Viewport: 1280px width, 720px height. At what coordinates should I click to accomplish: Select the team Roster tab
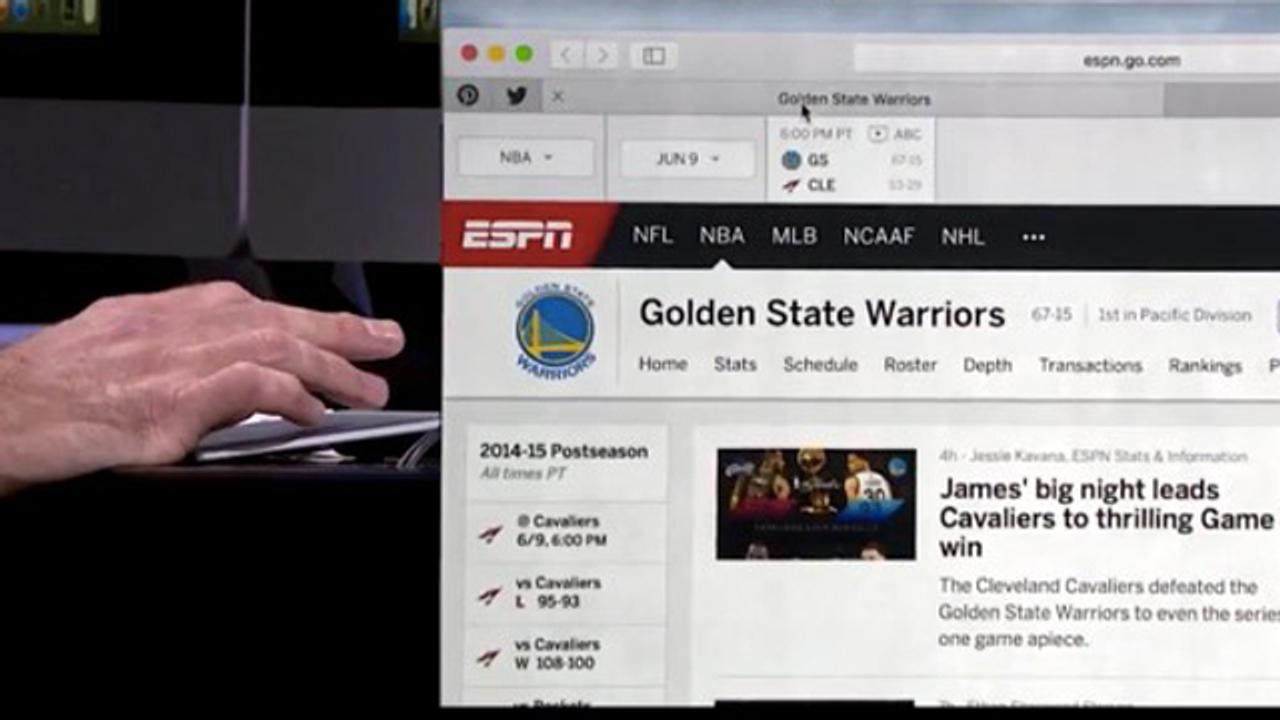click(x=910, y=365)
